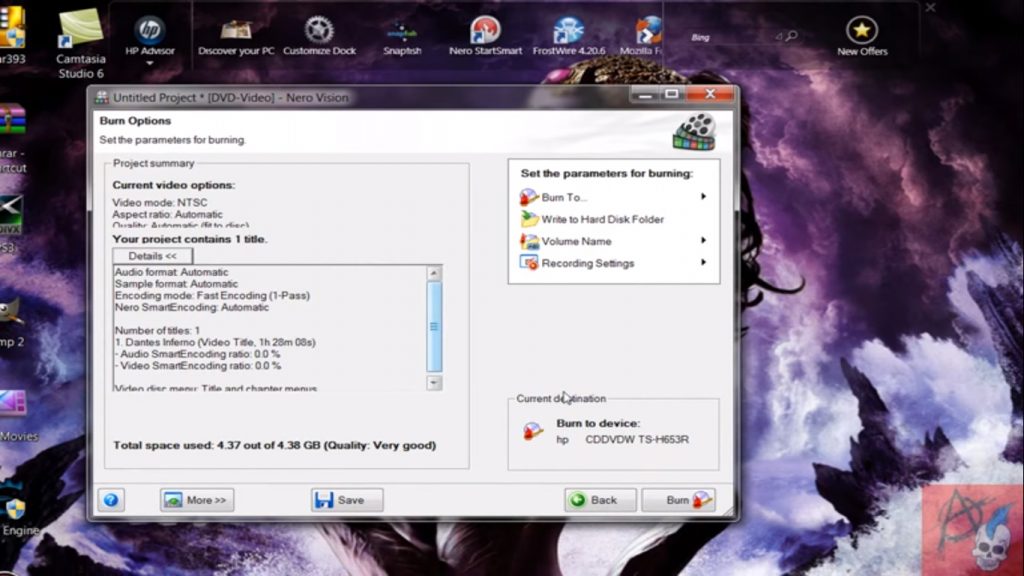Click HP Advisor dropdown arrow below icon
1024x576 pixels.
pyautogui.click(x=150, y=63)
